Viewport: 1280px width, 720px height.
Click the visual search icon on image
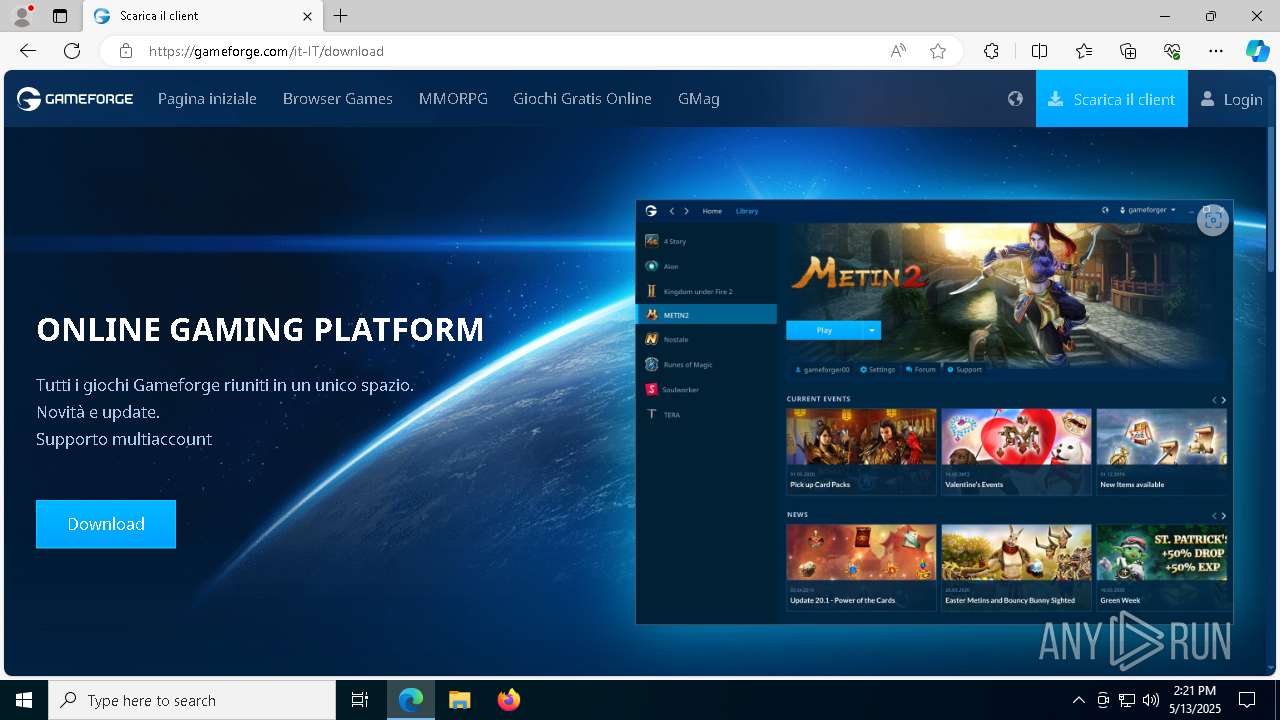pyautogui.click(x=1212, y=220)
